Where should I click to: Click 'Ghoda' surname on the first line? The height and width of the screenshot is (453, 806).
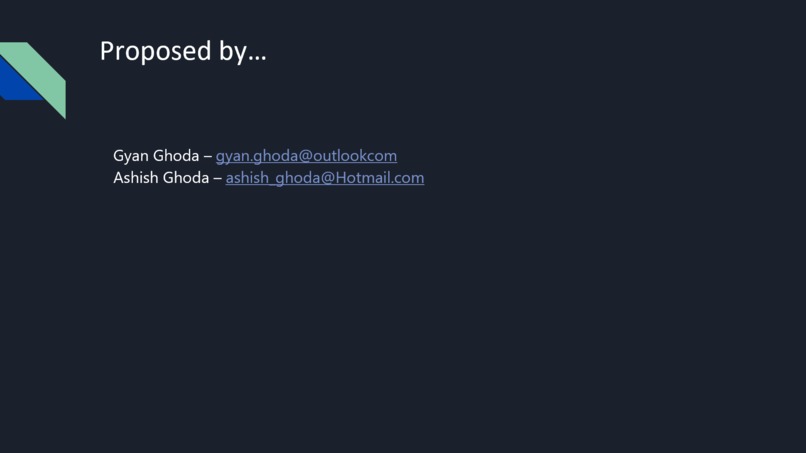click(x=176, y=156)
